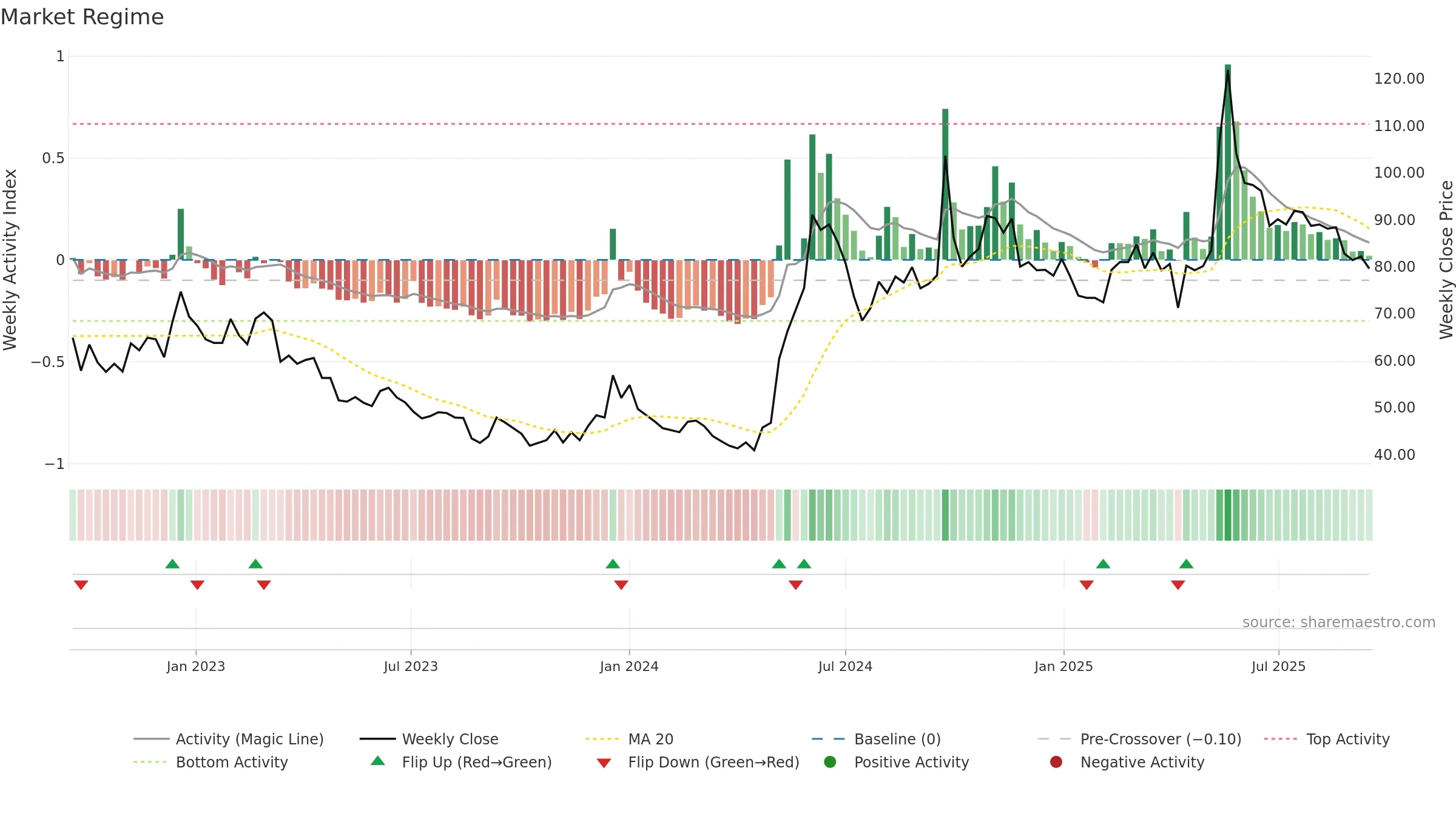Click flip-down red triangle near Jan 2023
1456x819 pixels.
click(197, 585)
